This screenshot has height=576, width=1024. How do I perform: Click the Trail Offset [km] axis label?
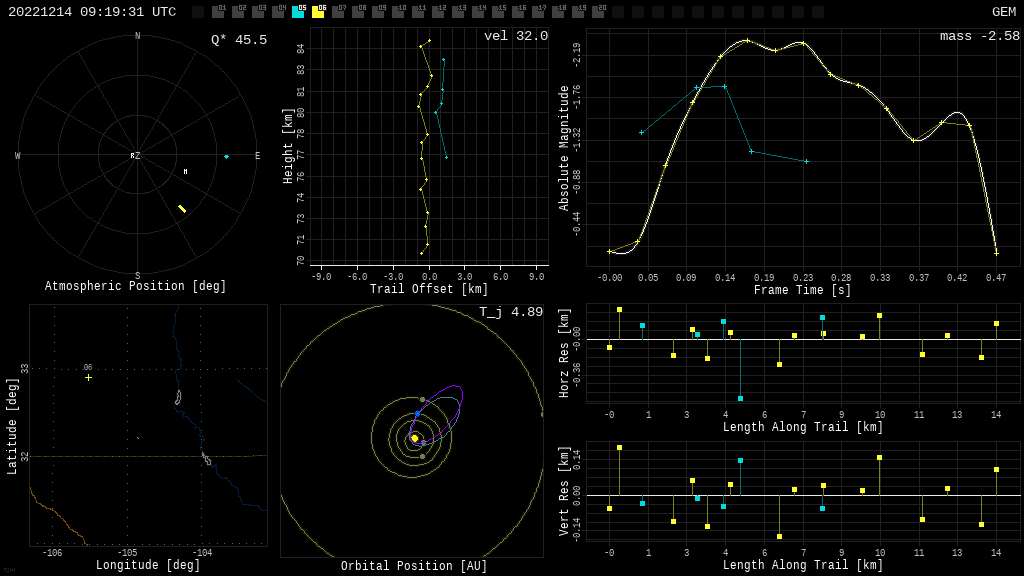(429, 290)
